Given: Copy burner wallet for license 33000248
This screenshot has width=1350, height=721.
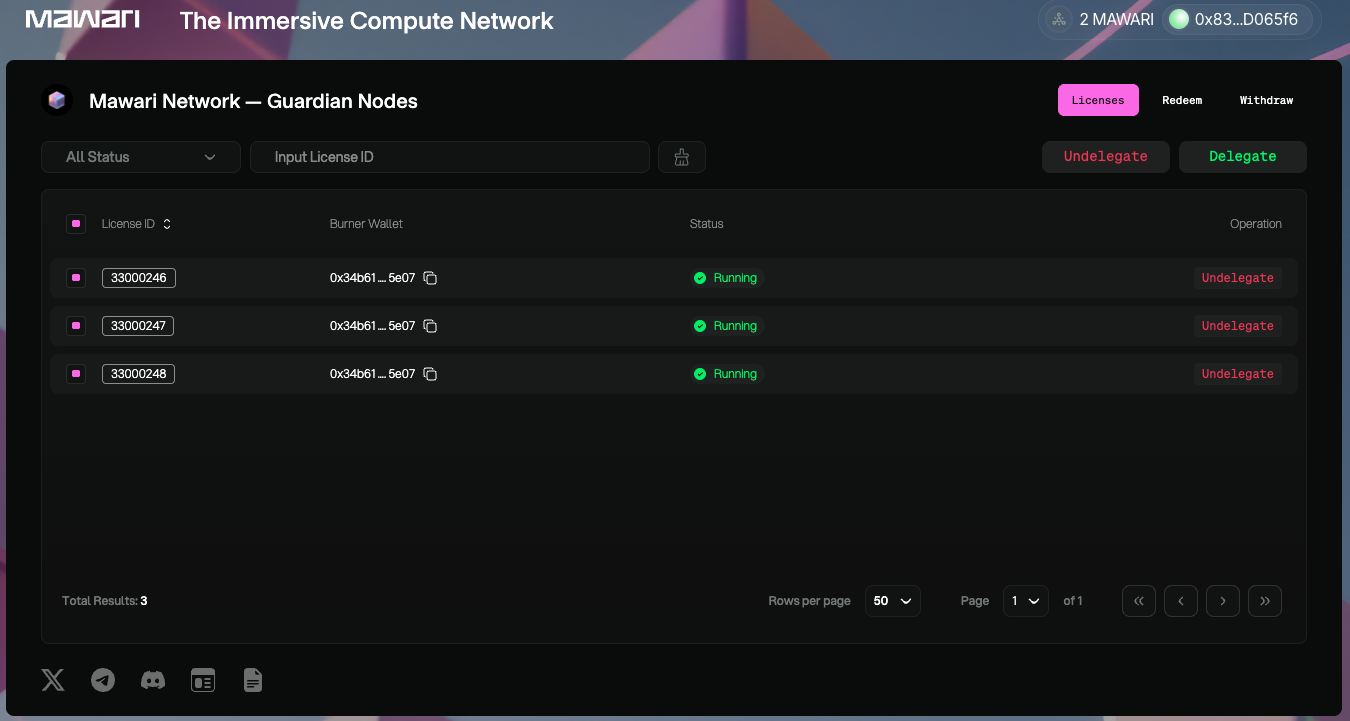Looking at the screenshot, I should pyautogui.click(x=430, y=374).
